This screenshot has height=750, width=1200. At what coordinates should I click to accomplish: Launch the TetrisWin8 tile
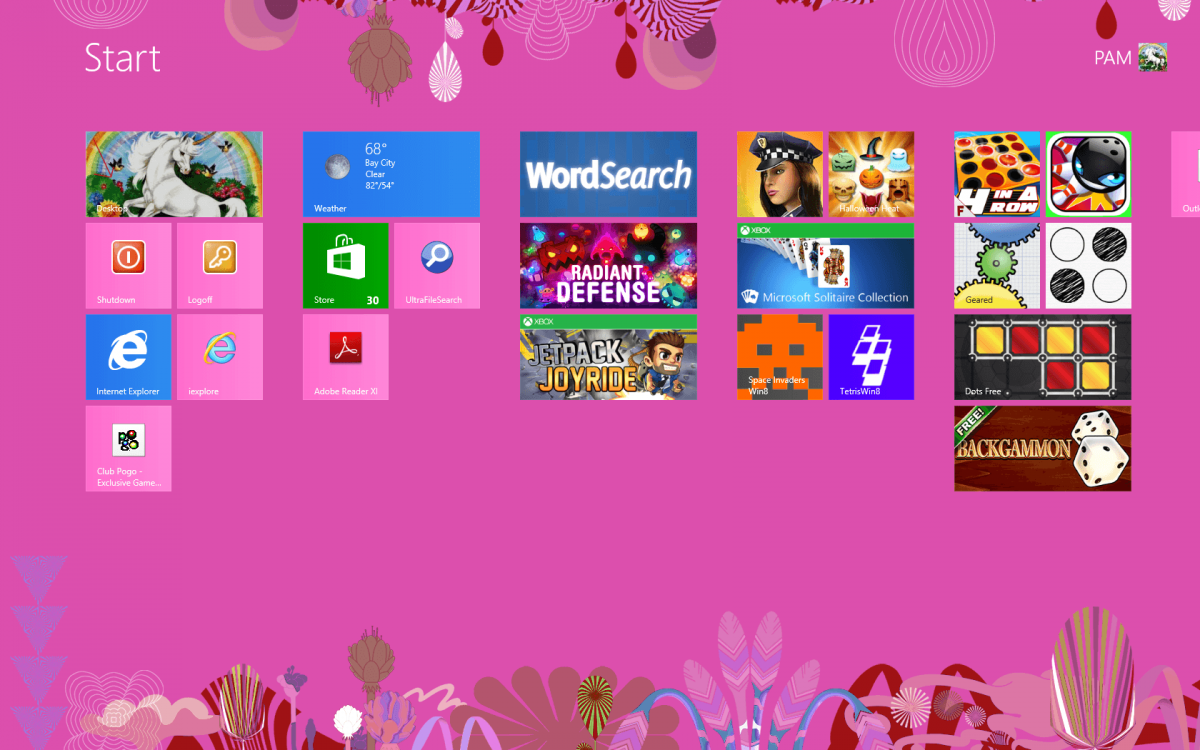871,357
